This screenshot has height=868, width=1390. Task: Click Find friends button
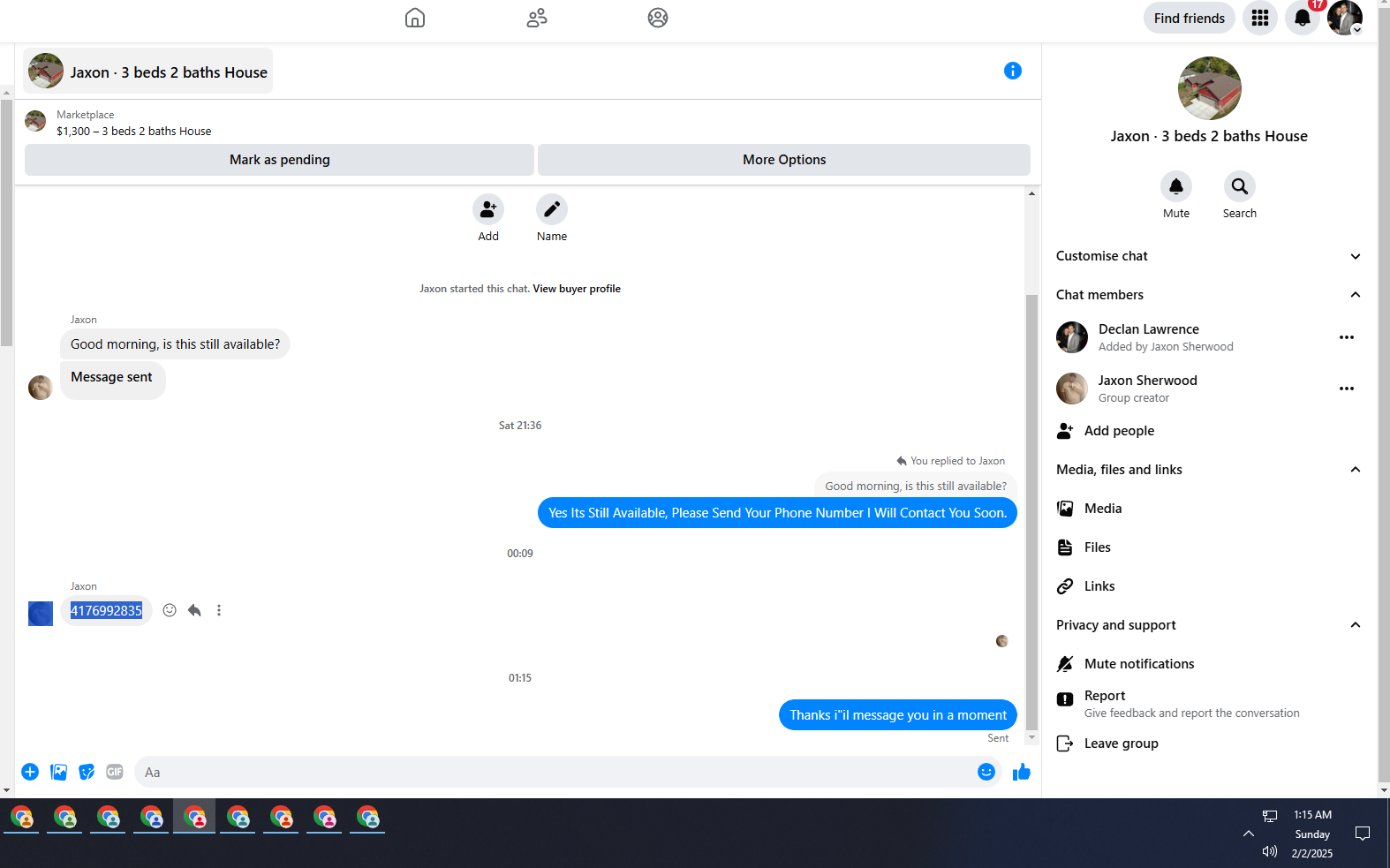[1189, 18]
